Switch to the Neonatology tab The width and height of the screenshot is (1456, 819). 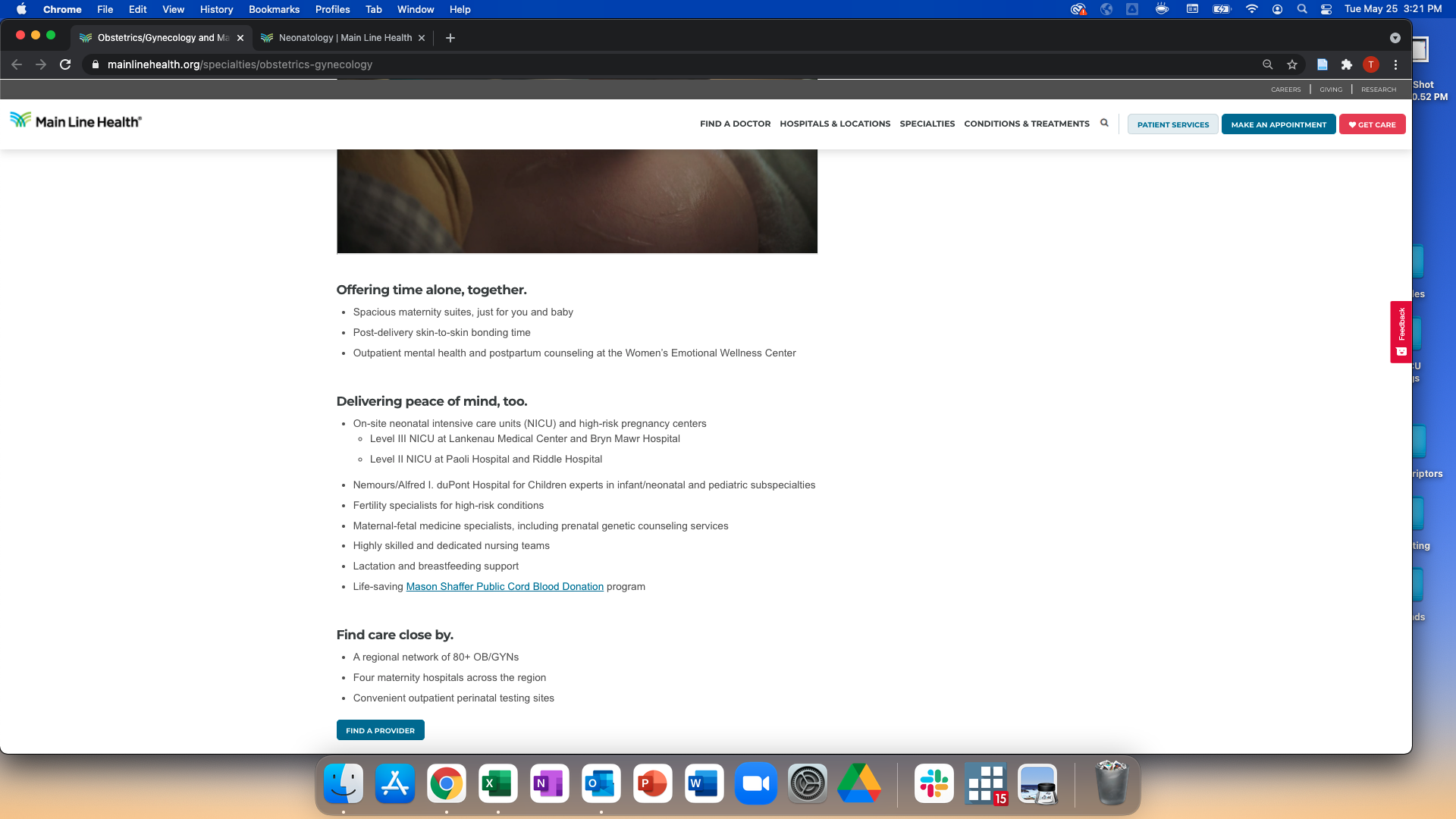pyautogui.click(x=345, y=38)
